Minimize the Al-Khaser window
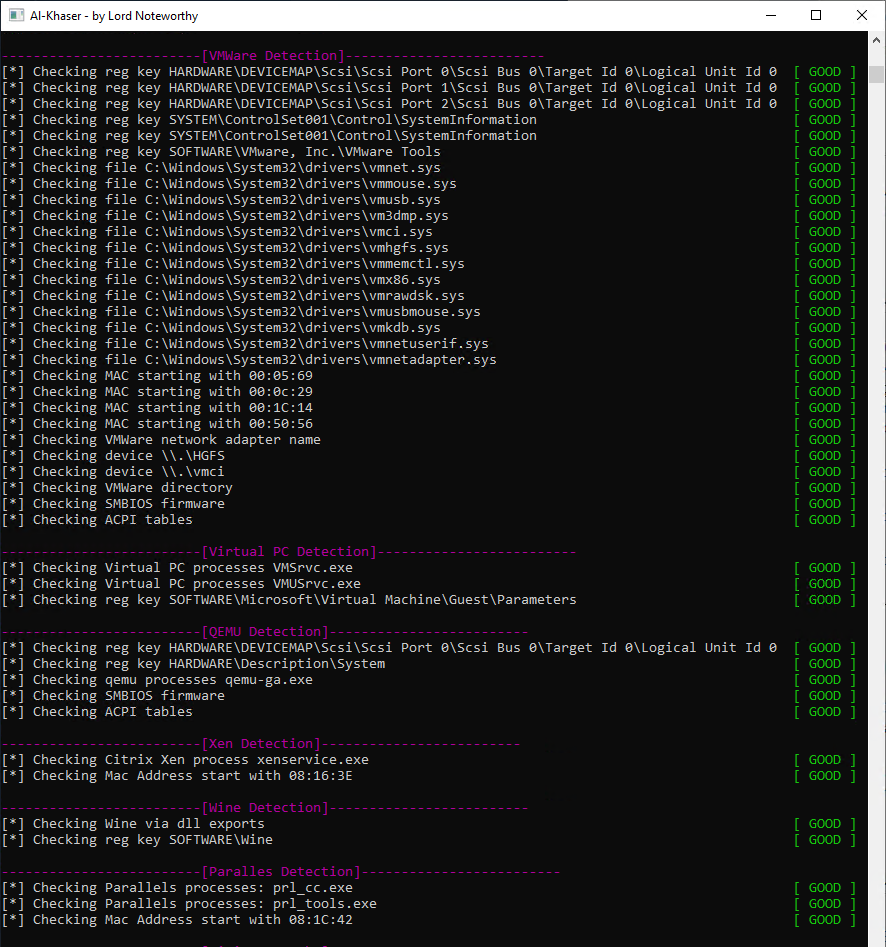Screen dimensions: 886x947 771,15
